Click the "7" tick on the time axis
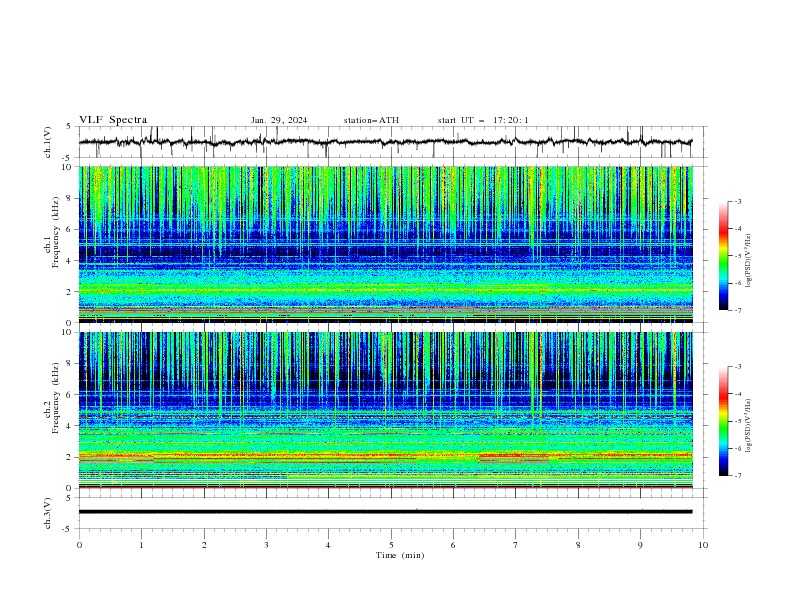 [x=516, y=545]
